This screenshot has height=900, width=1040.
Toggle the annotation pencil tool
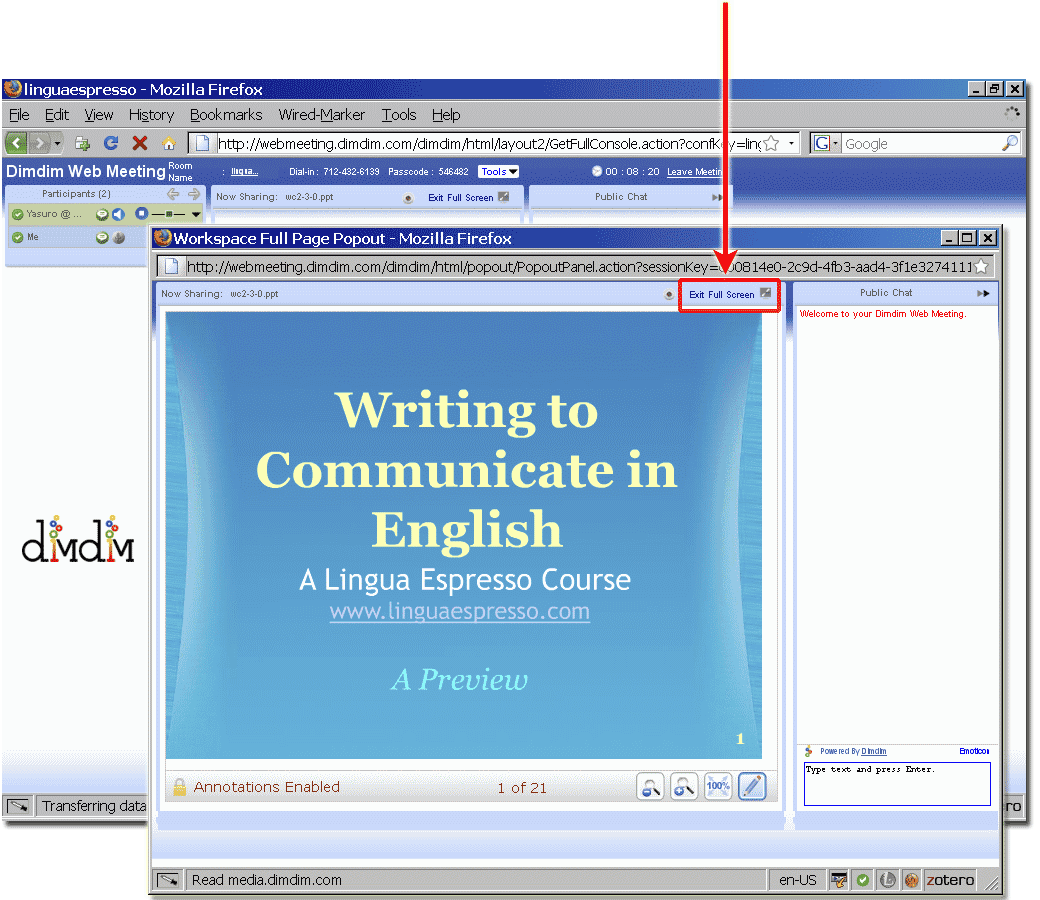point(751,787)
